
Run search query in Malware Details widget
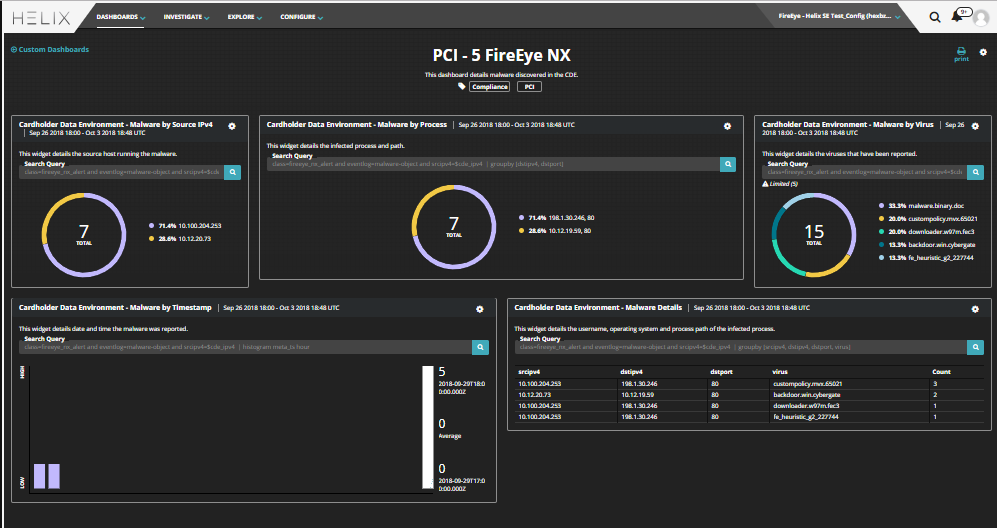tap(975, 347)
